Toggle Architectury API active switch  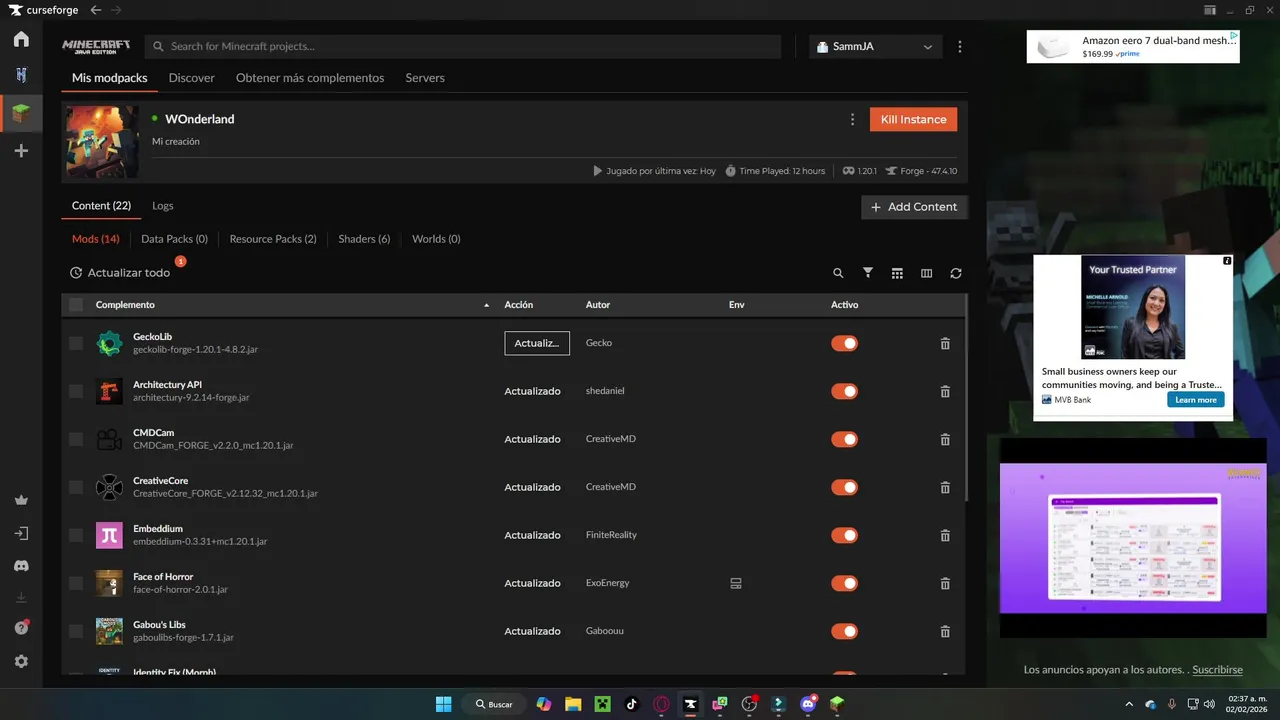pos(845,391)
